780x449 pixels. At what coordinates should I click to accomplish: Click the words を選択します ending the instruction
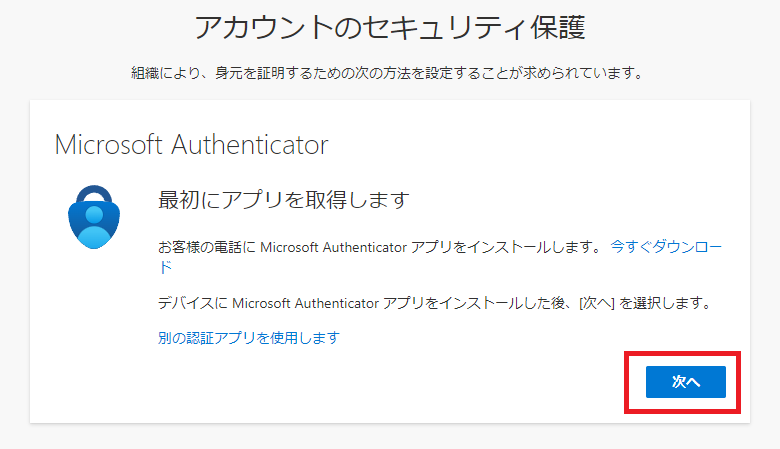point(667,303)
